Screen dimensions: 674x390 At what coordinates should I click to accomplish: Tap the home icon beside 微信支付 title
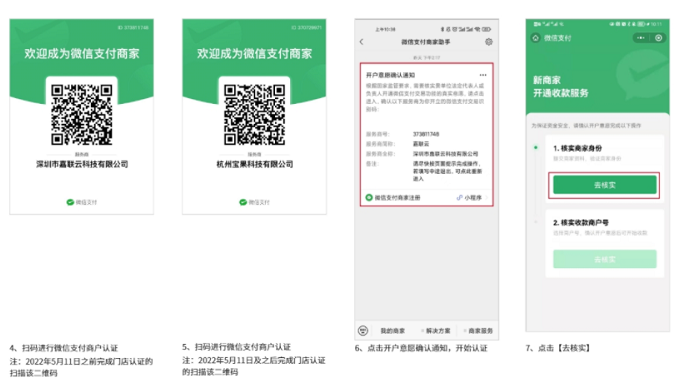click(x=536, y=38)
